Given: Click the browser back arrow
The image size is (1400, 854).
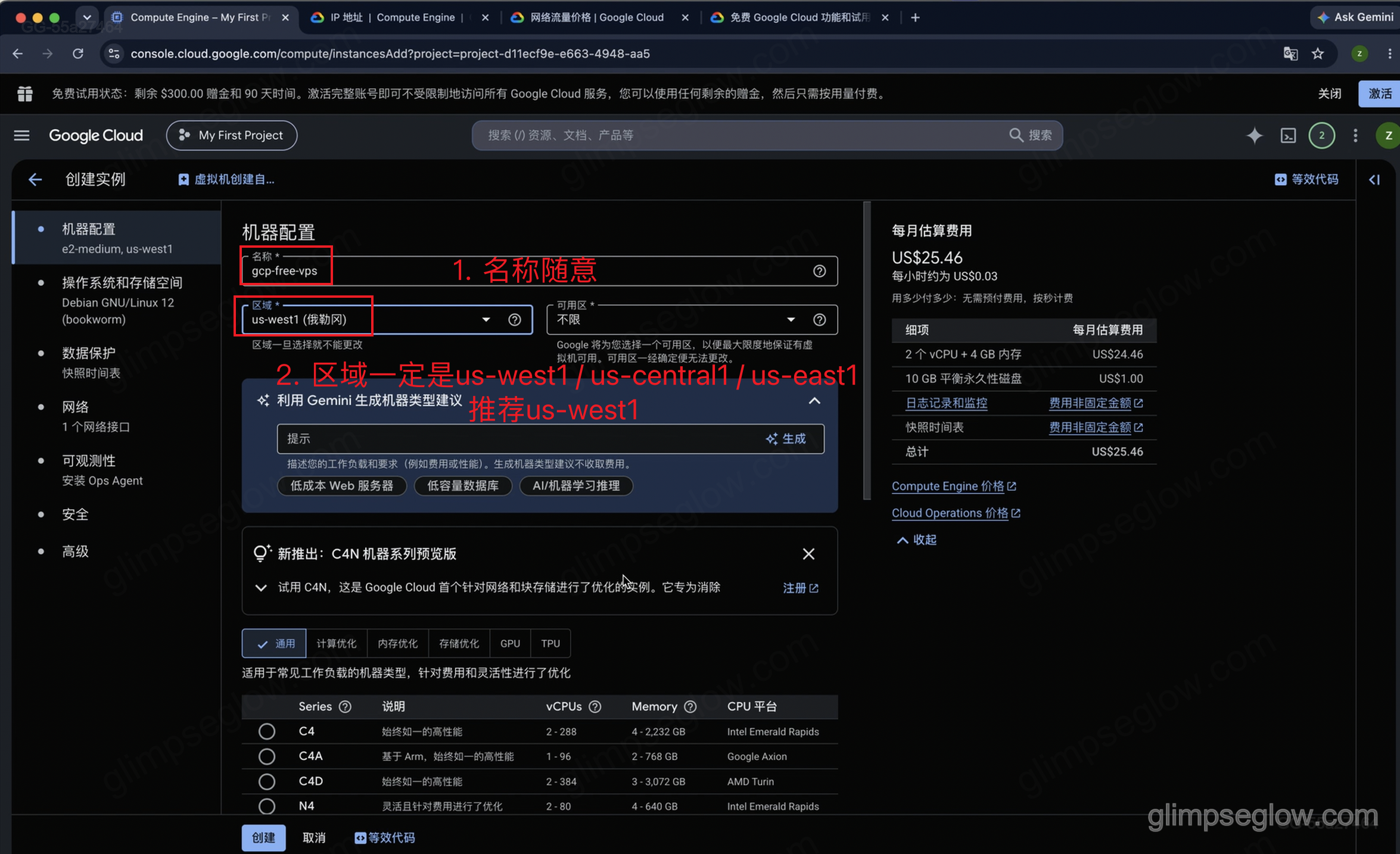Looking at the screenshot, I should point(18,54).
